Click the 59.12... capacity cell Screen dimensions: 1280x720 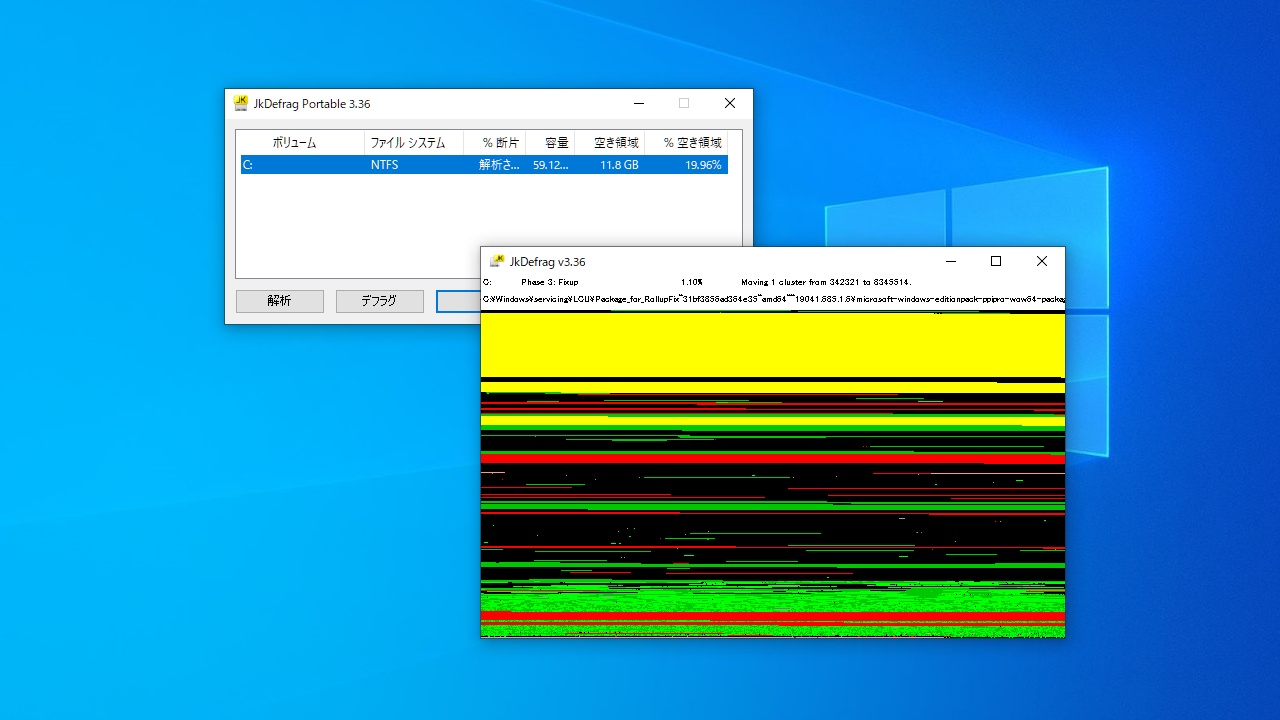click(x=551, y=165)
